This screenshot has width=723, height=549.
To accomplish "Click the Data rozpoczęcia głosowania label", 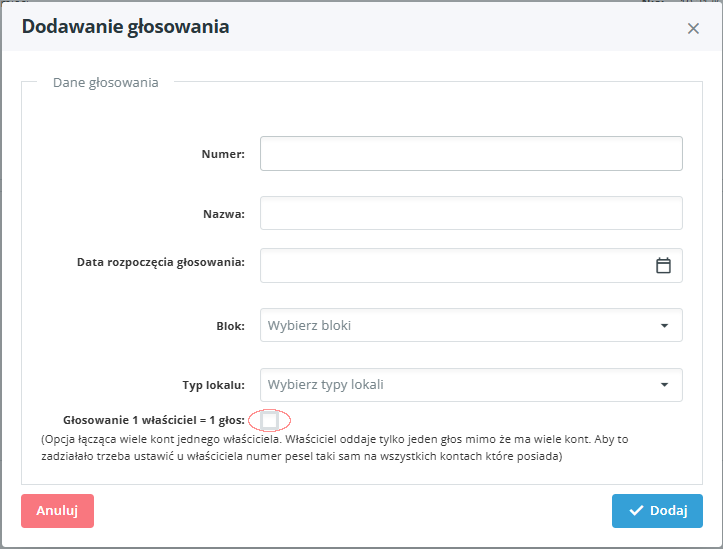I will pyautogui.click(x=161, y=263).
